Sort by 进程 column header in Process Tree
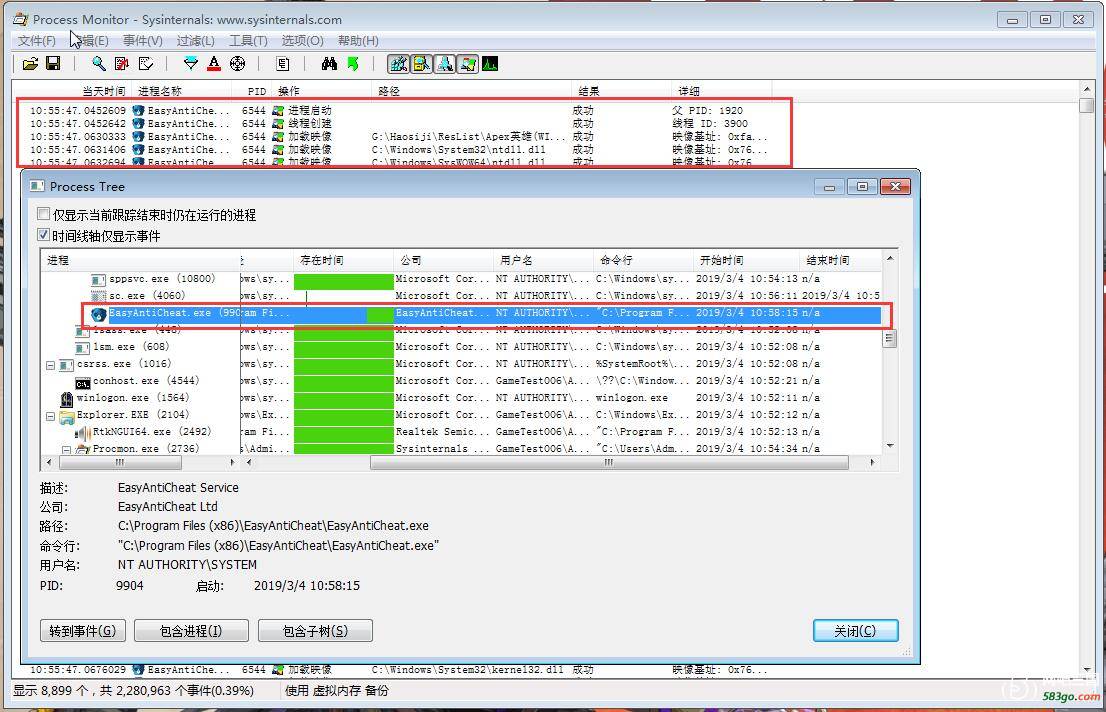 tap(140, 260)
